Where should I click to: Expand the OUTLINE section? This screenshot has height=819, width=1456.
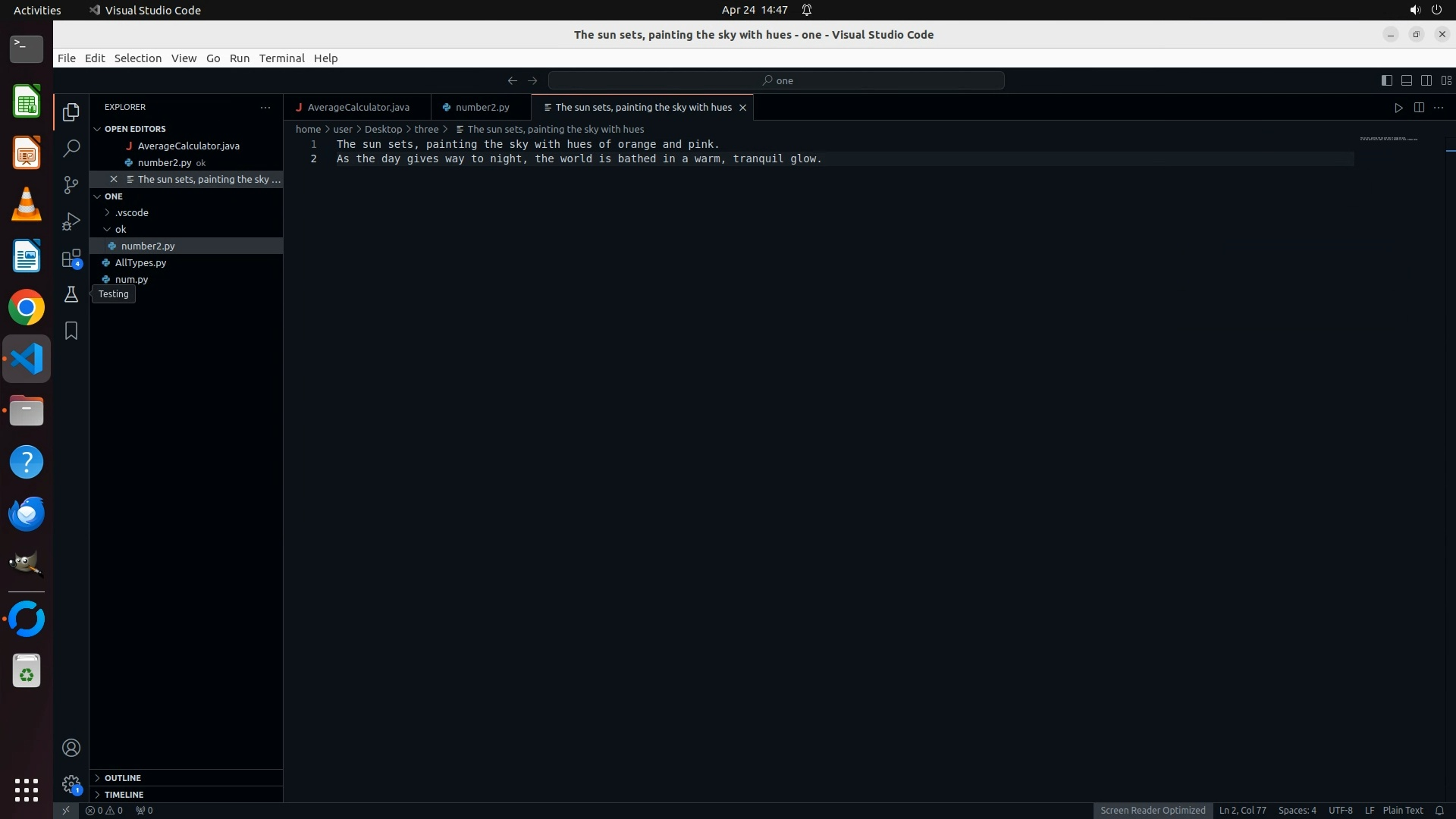(123, 778)
